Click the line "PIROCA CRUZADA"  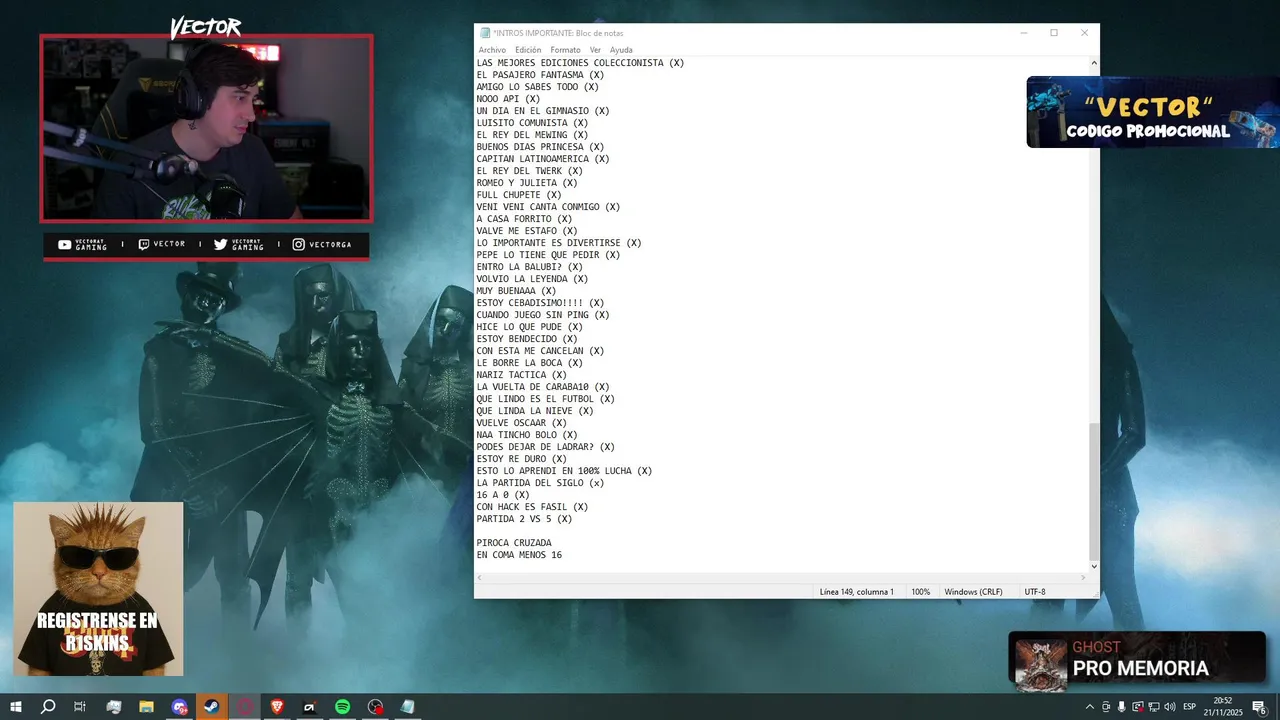[514, 543]
